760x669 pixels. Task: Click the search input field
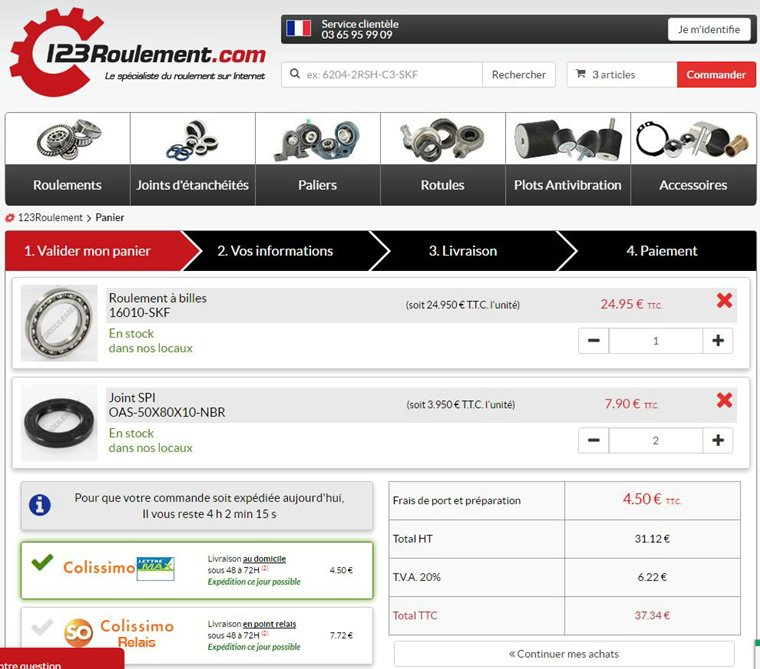[x=382, y=74]
